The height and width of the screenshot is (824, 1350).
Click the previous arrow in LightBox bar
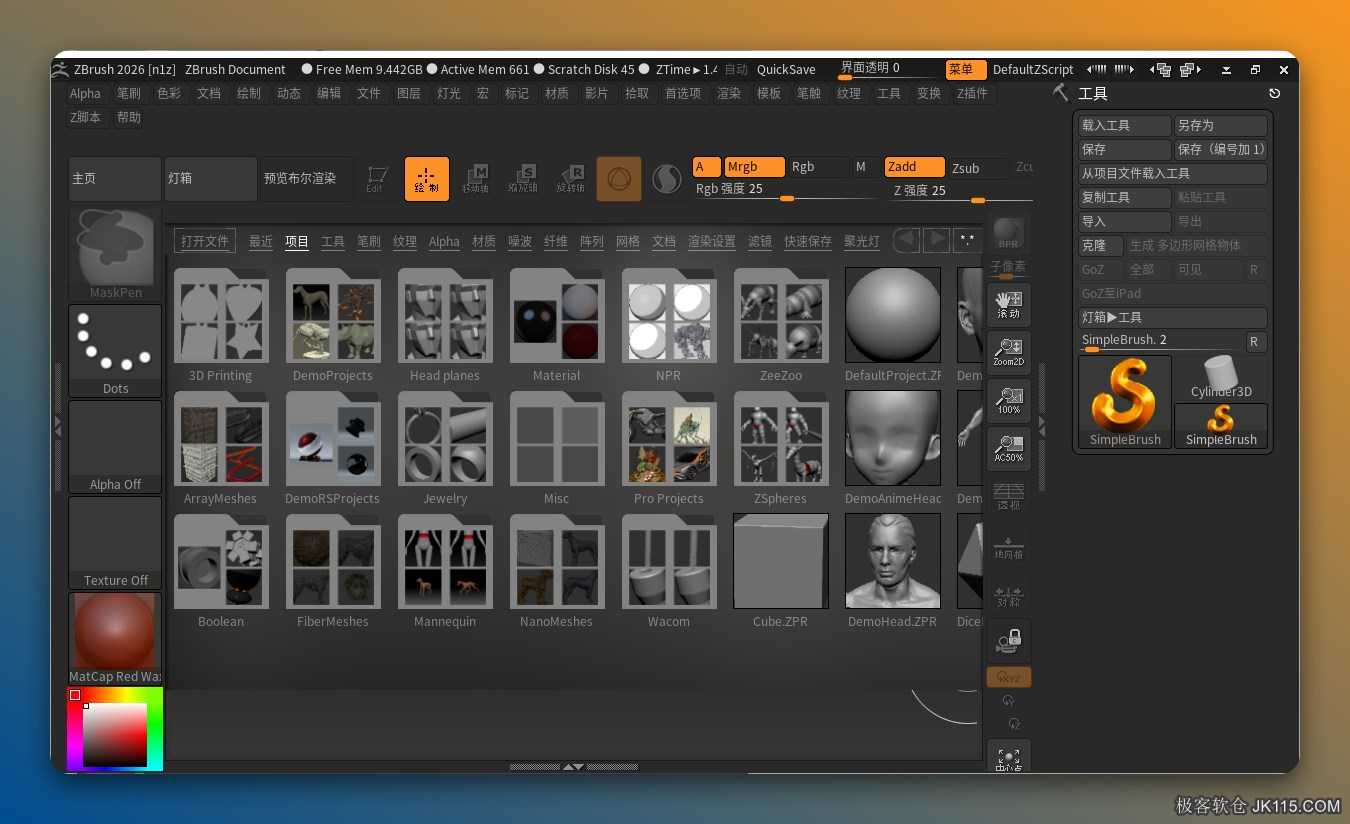tap(906, 240)
